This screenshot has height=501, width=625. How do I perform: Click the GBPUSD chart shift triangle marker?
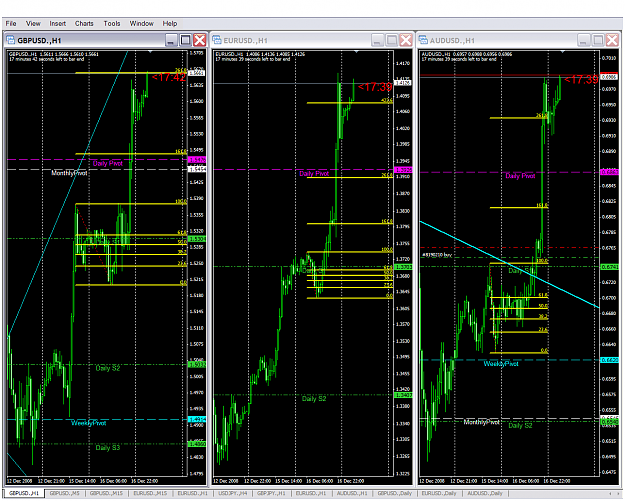pyautogui.click(x=150, y=52)
